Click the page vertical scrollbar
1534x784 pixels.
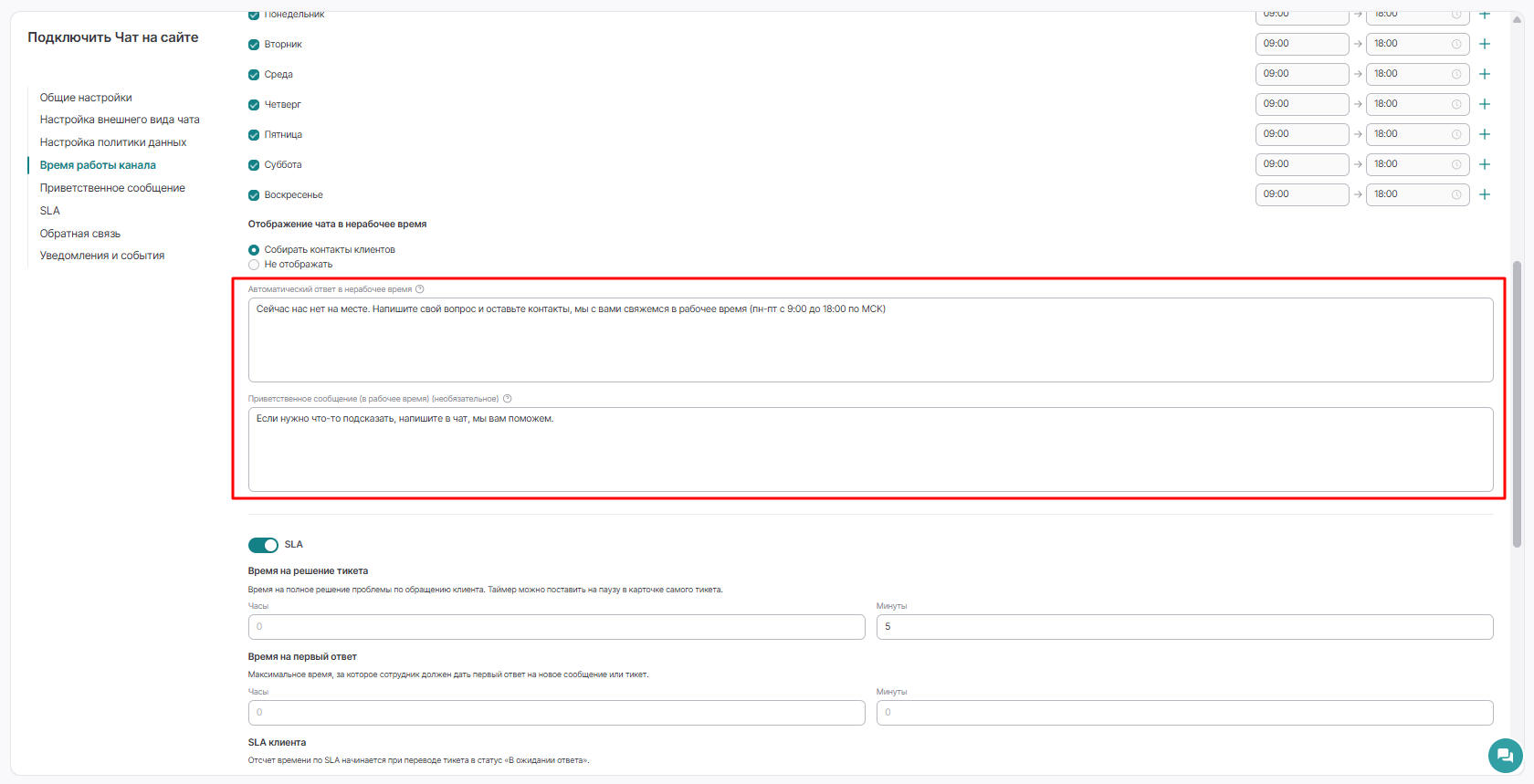1518,403
